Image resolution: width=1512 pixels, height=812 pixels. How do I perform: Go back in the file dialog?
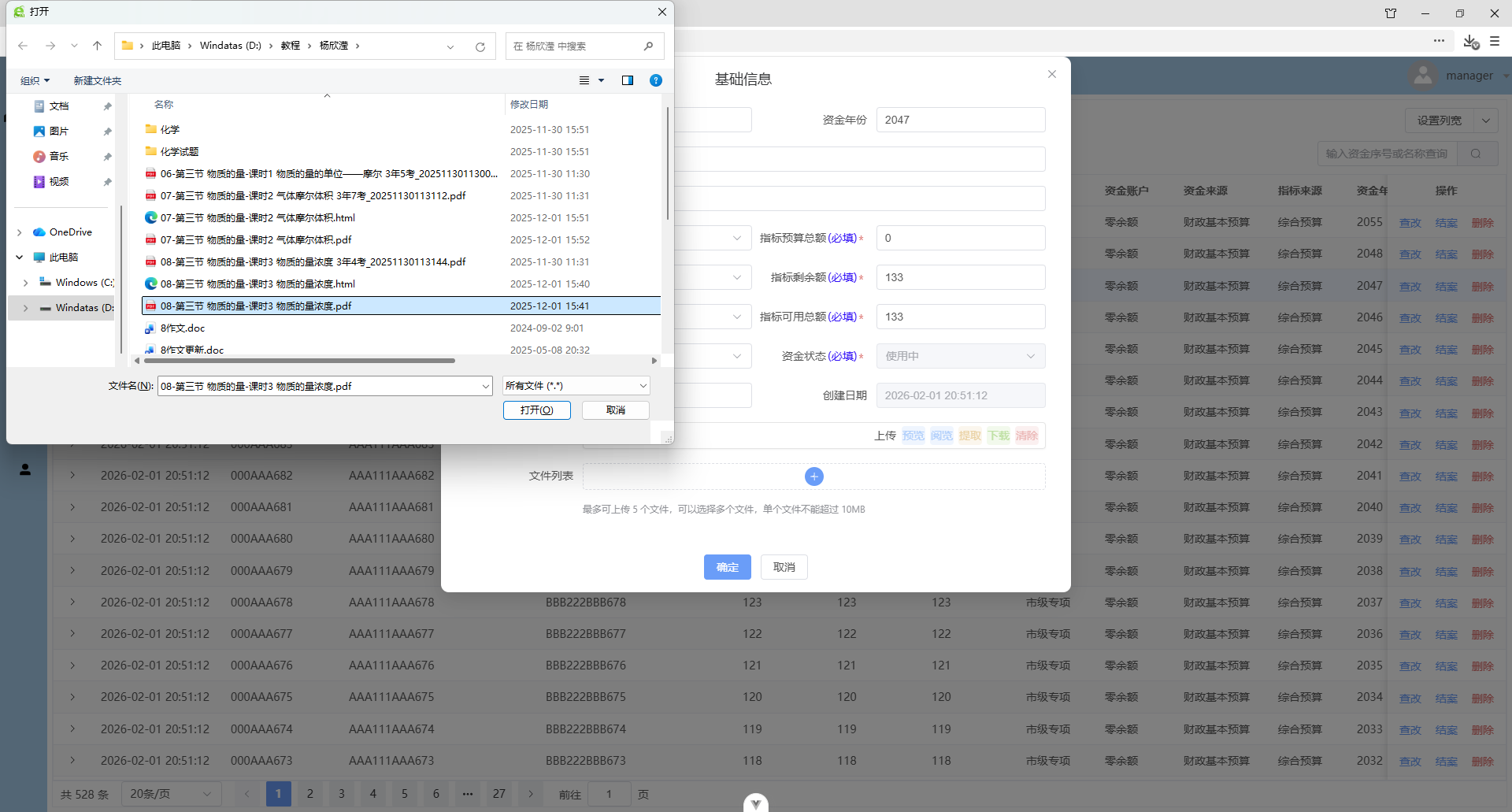pos(23,46)
